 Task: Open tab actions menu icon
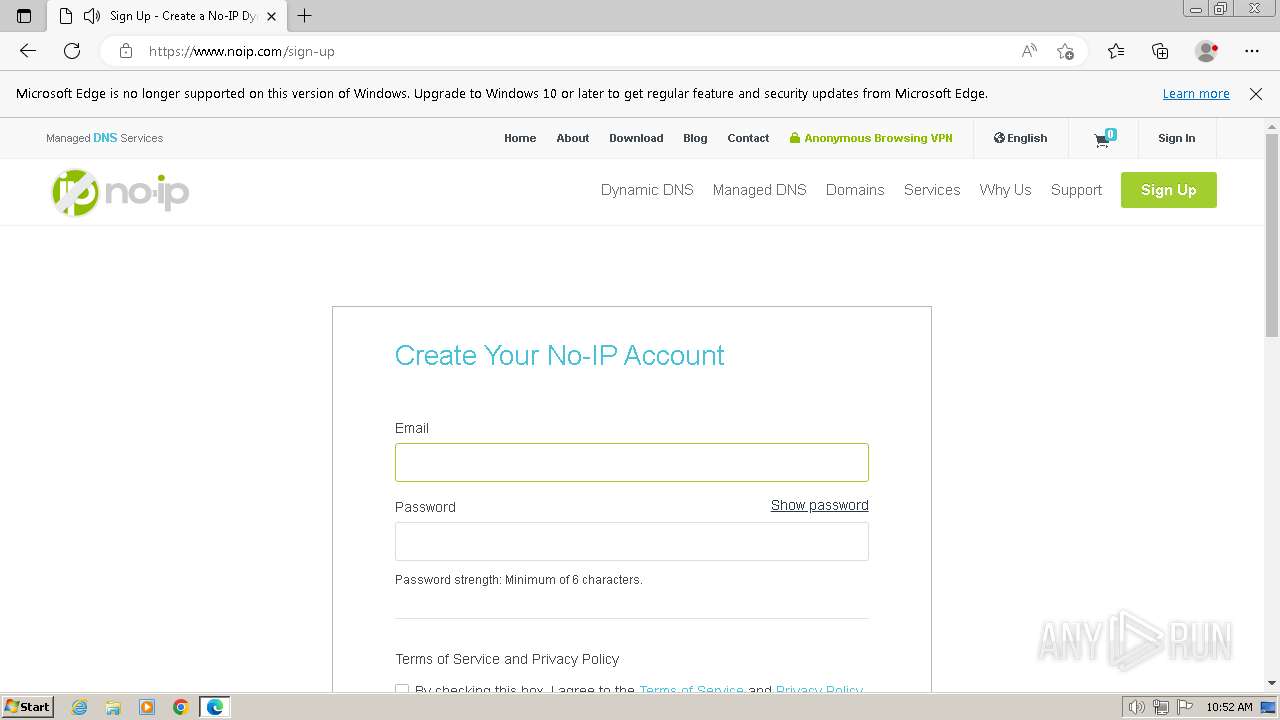24,16
